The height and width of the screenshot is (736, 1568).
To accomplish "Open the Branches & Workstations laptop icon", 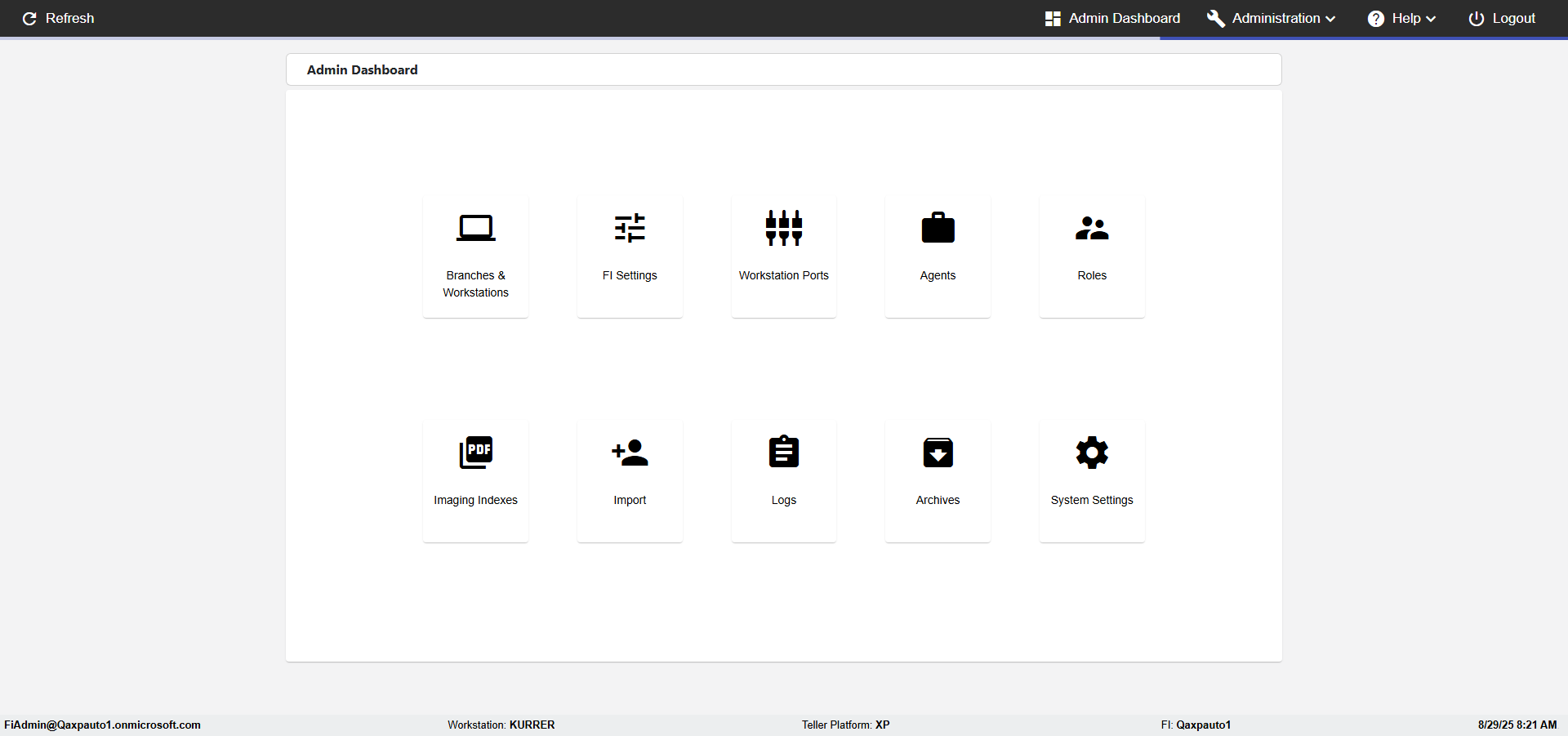I will pos(475,228).
